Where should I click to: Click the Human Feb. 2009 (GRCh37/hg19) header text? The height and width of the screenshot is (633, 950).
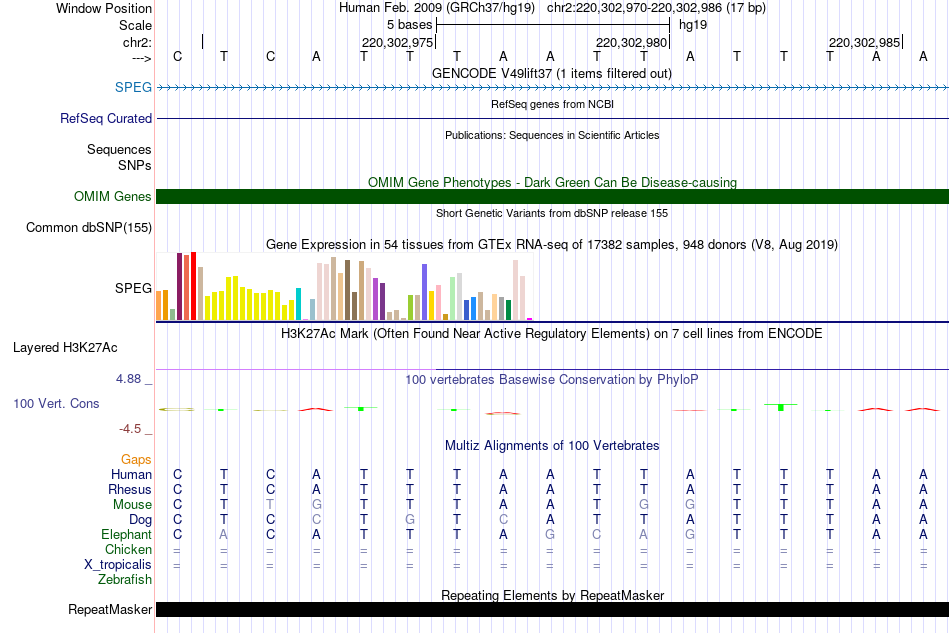point(437,8)
